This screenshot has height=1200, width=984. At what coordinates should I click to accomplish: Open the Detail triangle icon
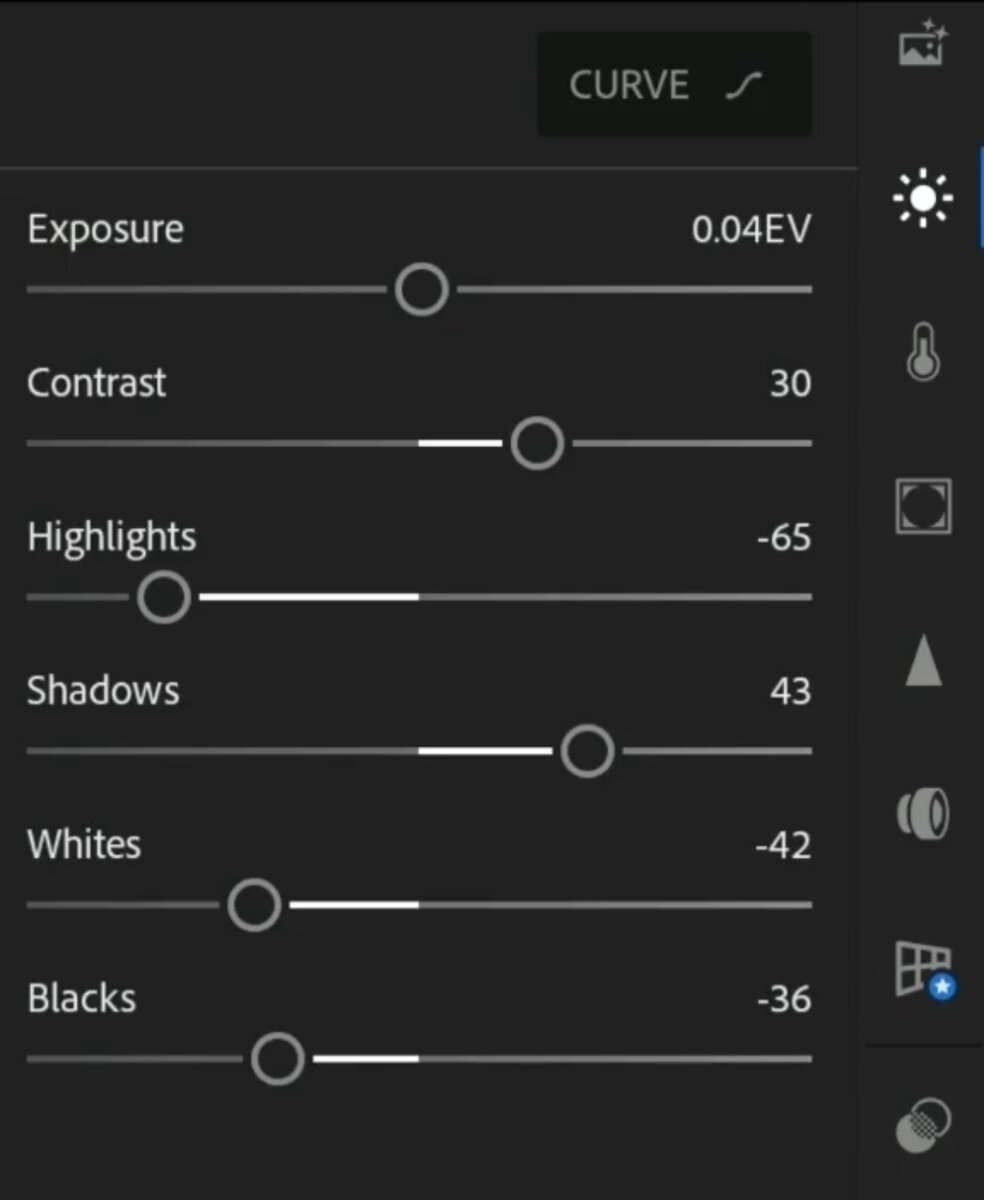tap(923, 662)
